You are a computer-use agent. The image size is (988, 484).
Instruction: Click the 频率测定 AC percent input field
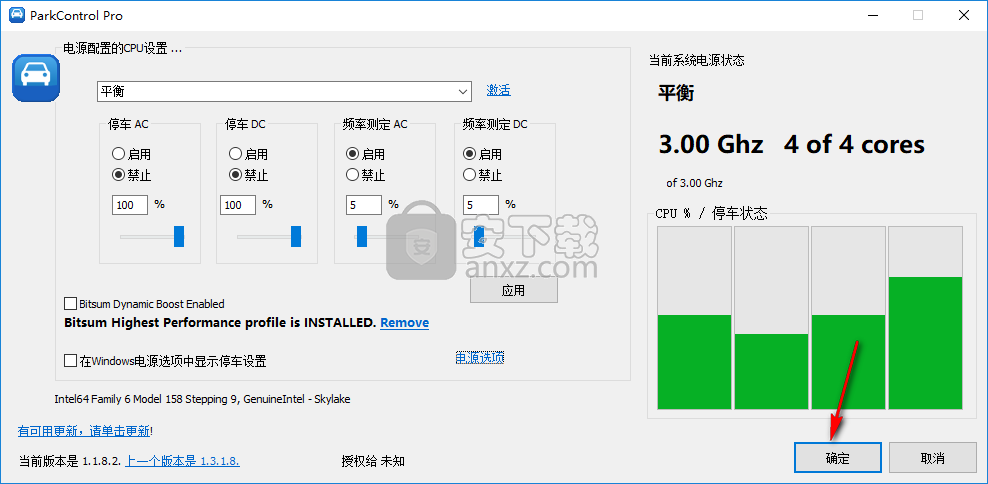click(x=364, y=205)
